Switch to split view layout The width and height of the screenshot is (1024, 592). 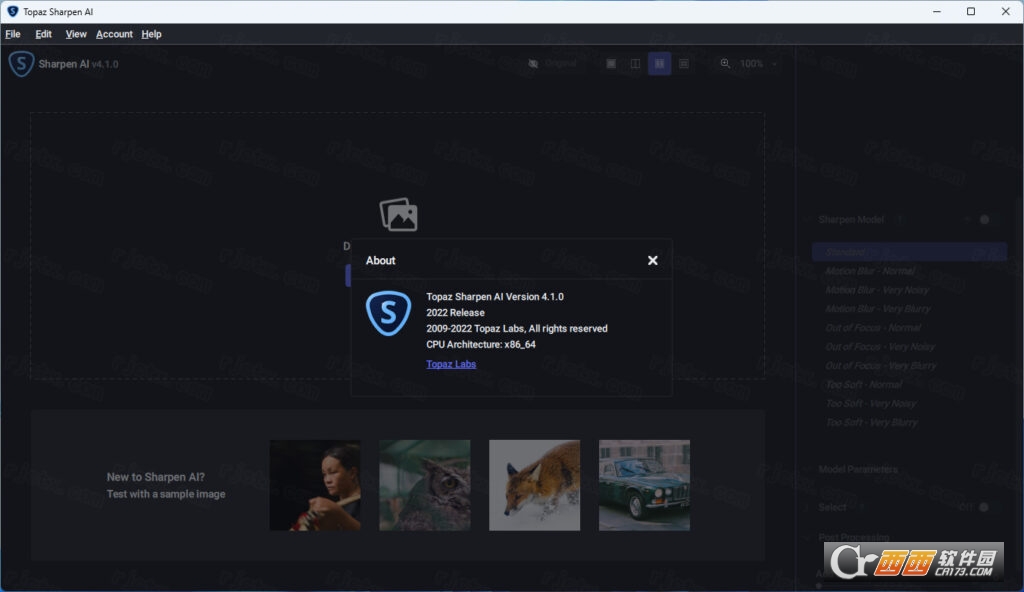(635, 63)
